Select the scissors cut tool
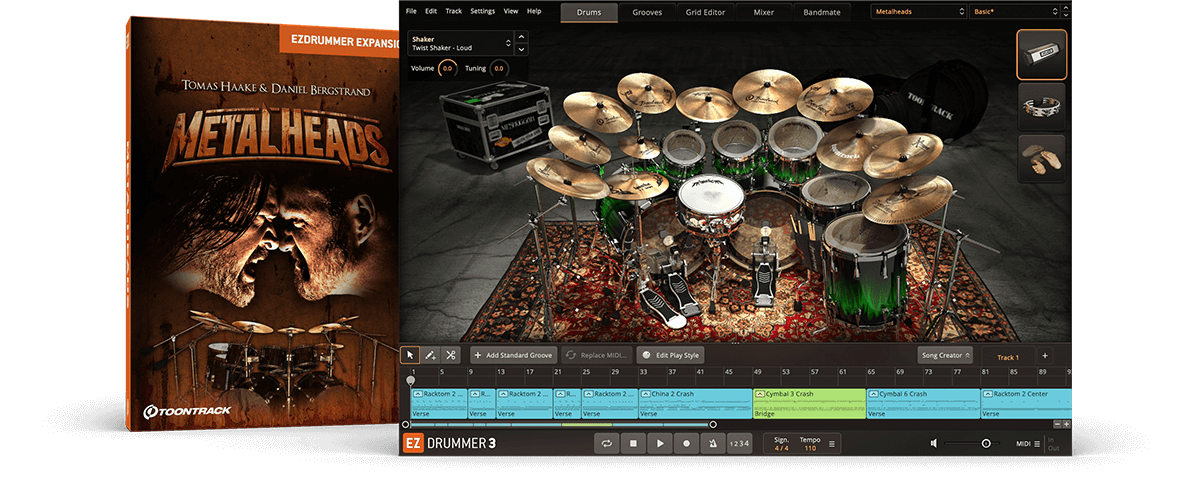The height and width of the screenshot is (488, 1200). pyautogui.click(x=450, y=355)
